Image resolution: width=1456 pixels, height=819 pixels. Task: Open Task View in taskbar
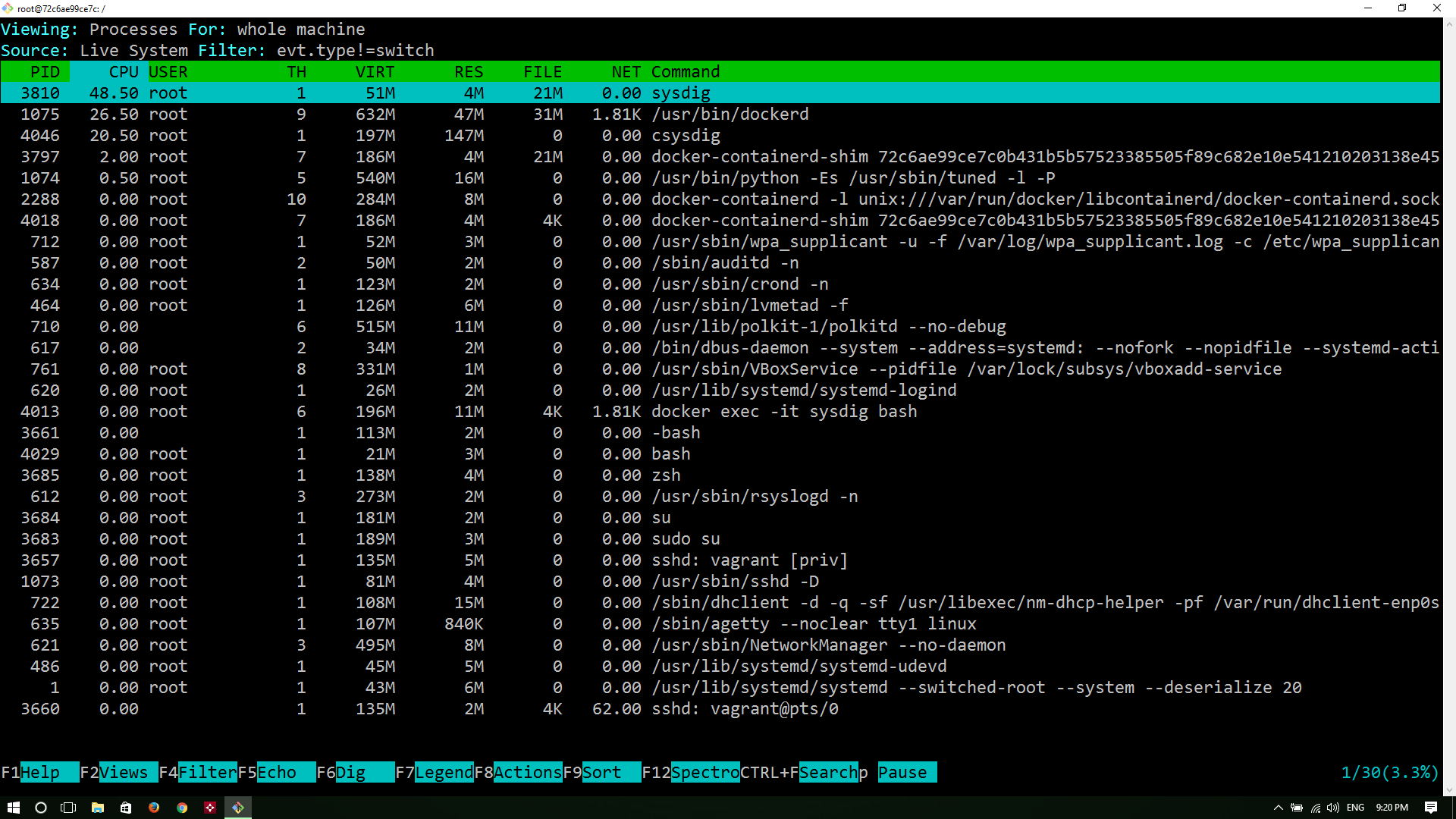(x=68, y=808)
